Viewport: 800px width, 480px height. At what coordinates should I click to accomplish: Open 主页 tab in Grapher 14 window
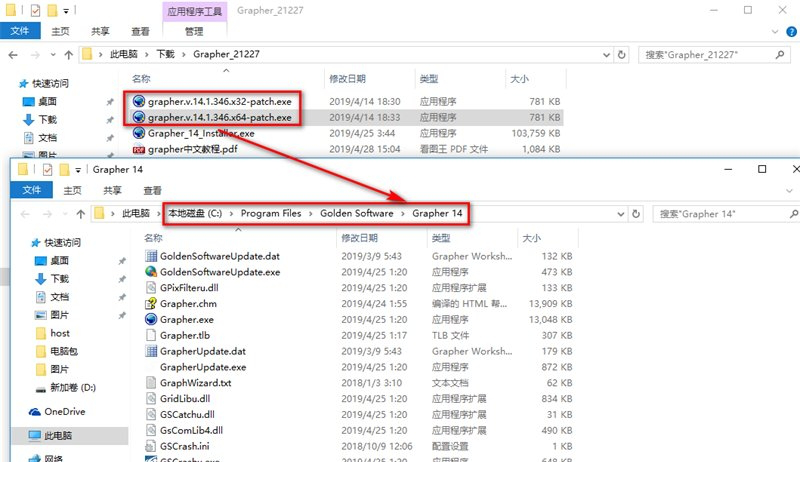[x=72, y=190]
